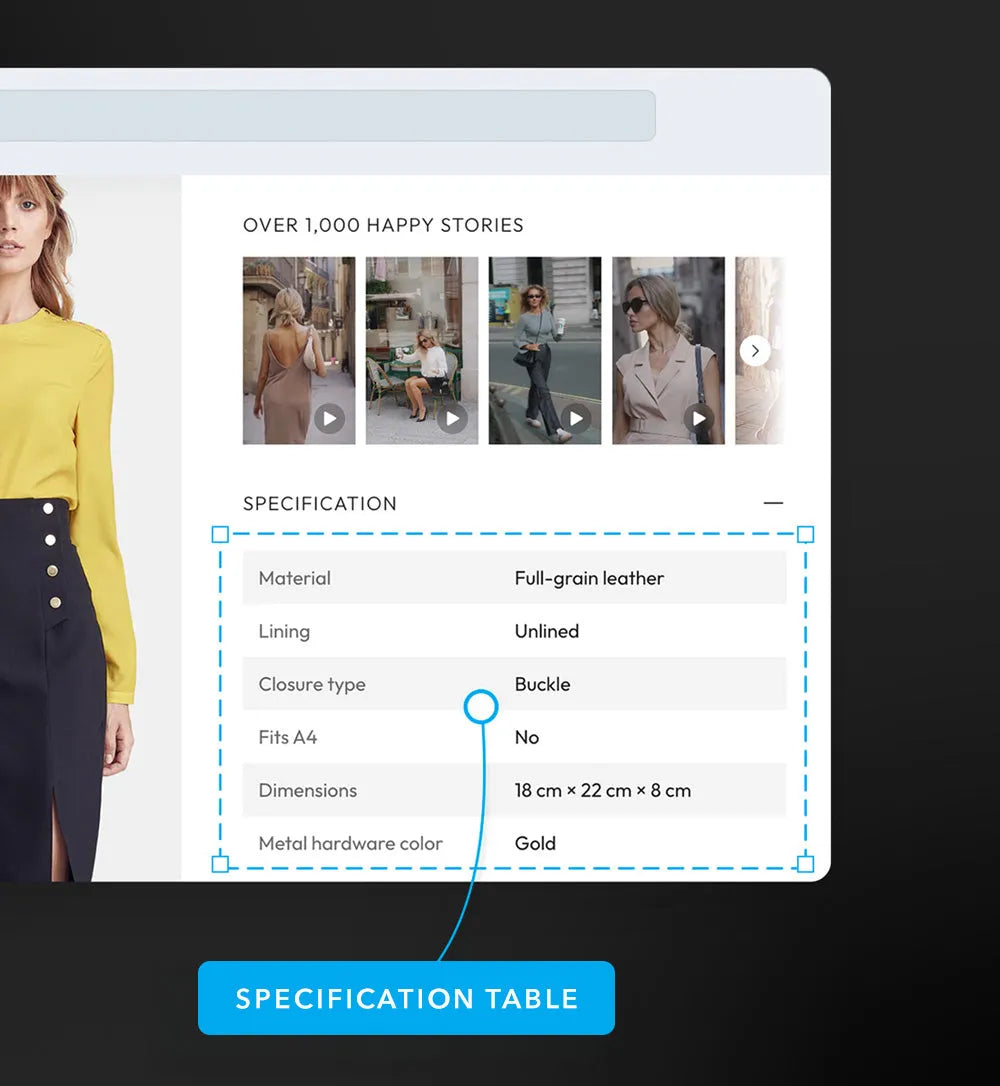1000x1086 pixels.
Task: Click the 18 cm × 22 cm × 8 cm dimensions value
Action: [x=602, y=790]
